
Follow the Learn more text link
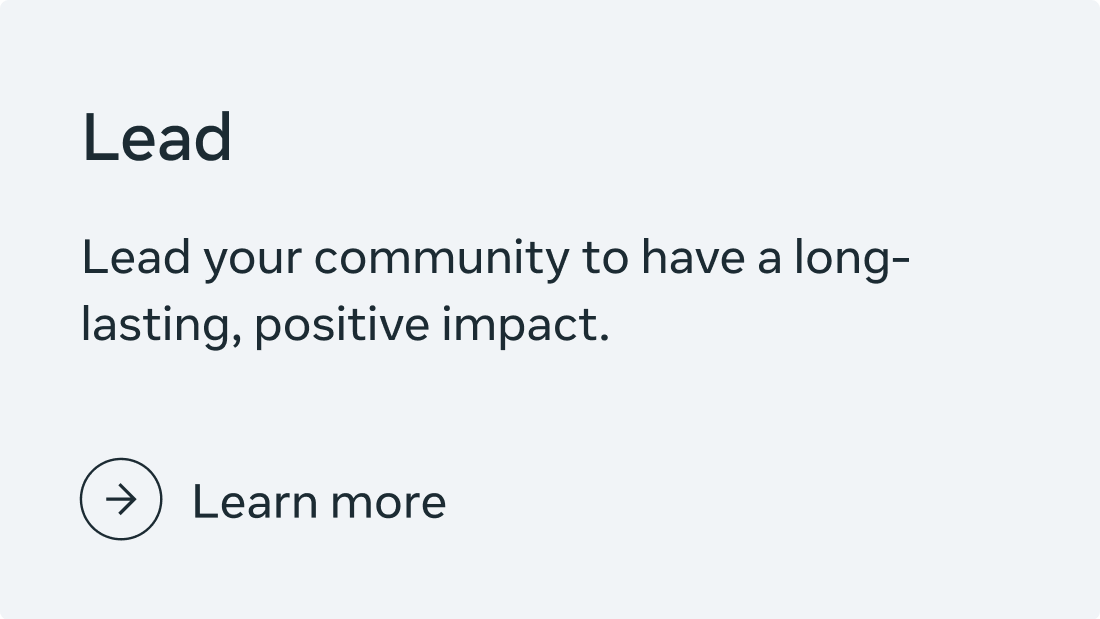pos(318,501)
